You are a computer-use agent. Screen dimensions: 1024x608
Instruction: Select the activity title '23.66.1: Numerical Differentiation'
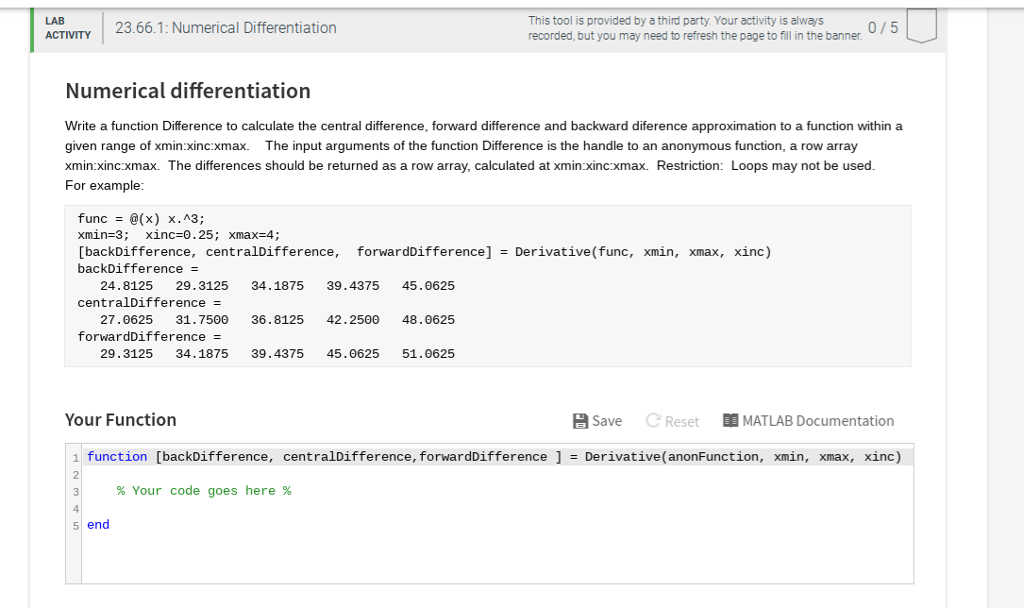[224, 28]
